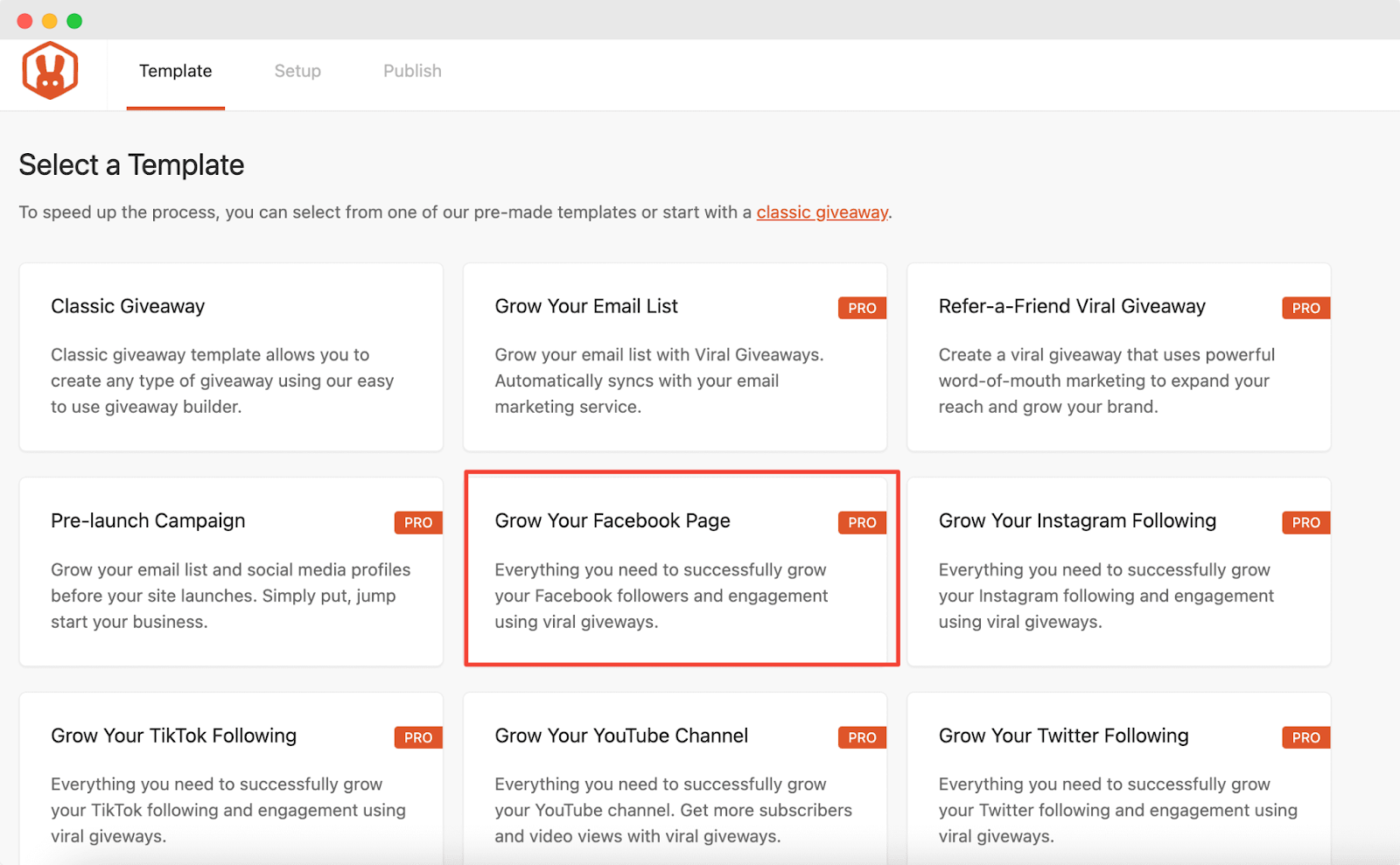Select the Classic Giveaway template card

pyautogui.click(x=231, y=357)
